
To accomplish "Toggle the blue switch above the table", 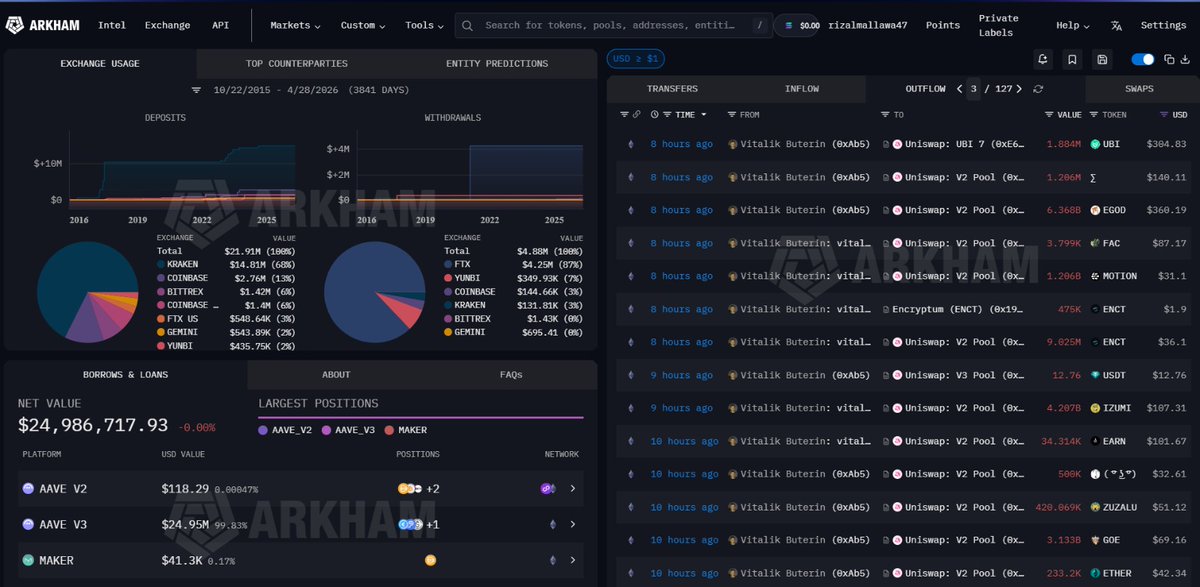I will point(1142,60).
